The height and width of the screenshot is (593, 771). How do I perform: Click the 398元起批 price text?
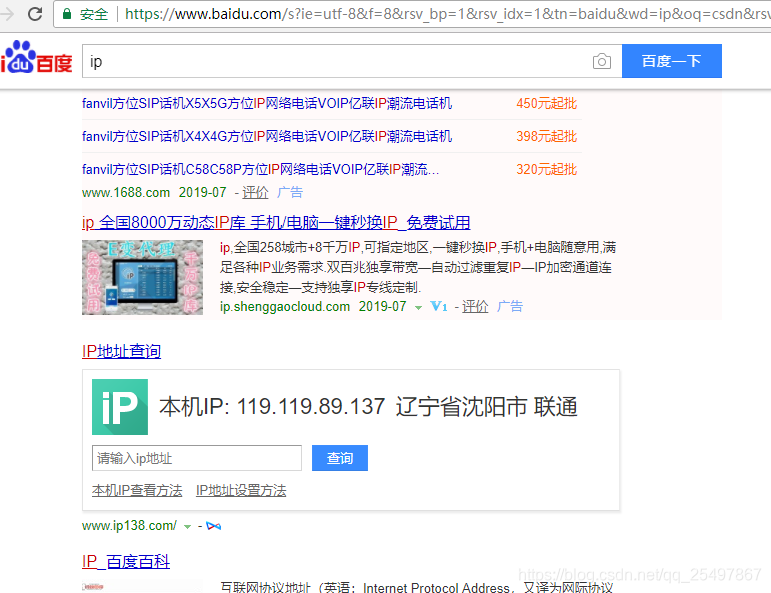(x=546, y=136)
